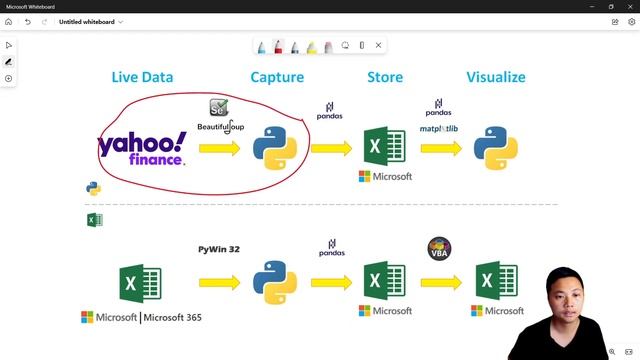Select the round VBA icon
The image size is (640, 360).
(x=439, y=249)
